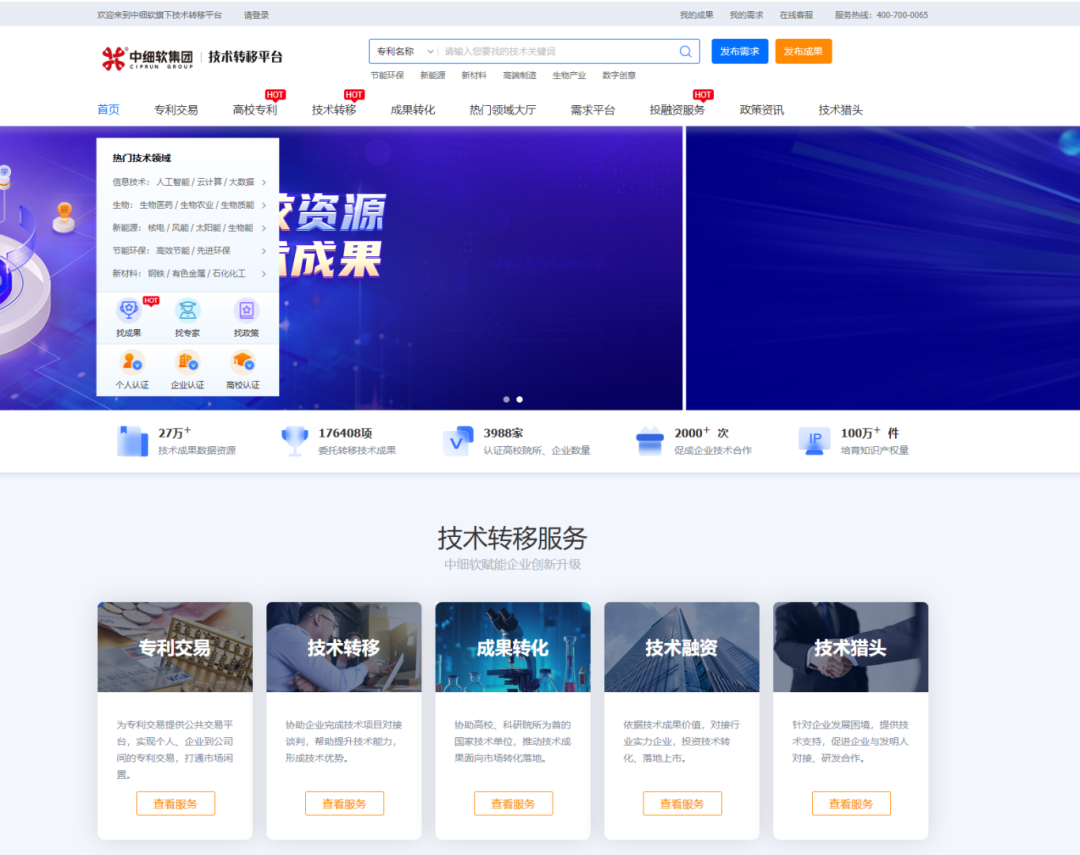This screenshot has width=1080, height=855.
Task: Expand the 新能源 category arrow
Action: [x=264, y=228]
